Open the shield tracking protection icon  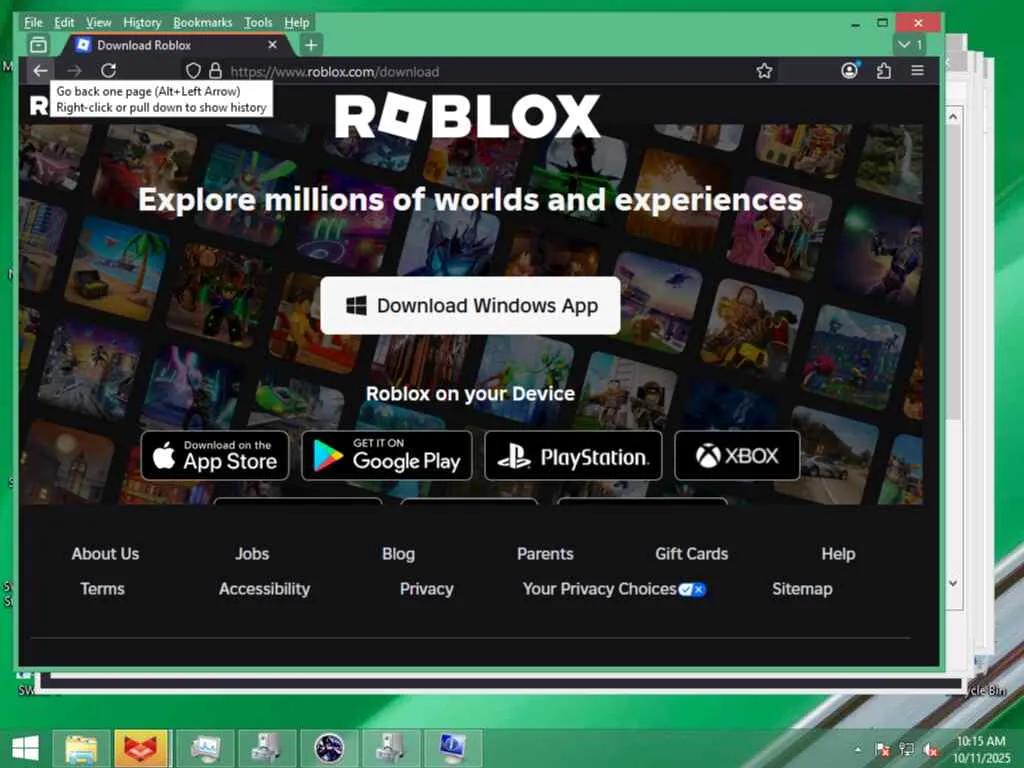click(x=193, y=71)
